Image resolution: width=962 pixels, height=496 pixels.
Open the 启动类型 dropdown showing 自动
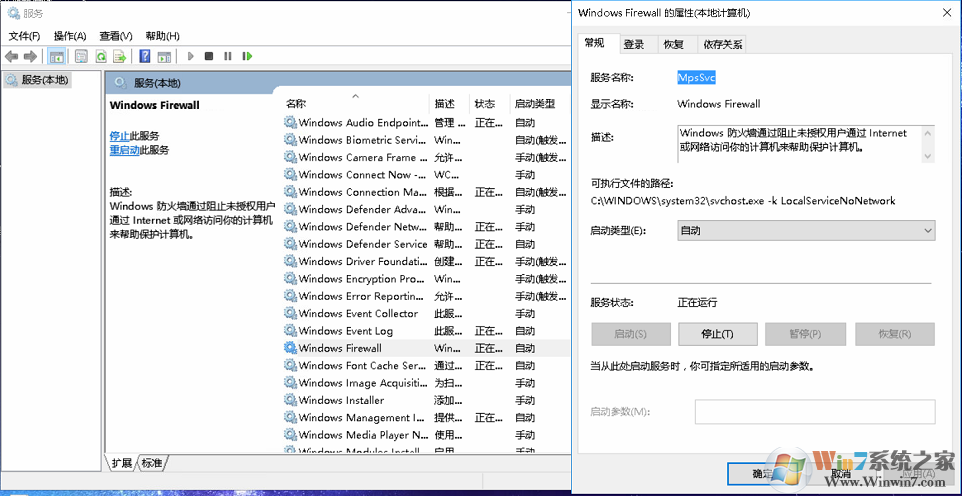pos(806,231)
